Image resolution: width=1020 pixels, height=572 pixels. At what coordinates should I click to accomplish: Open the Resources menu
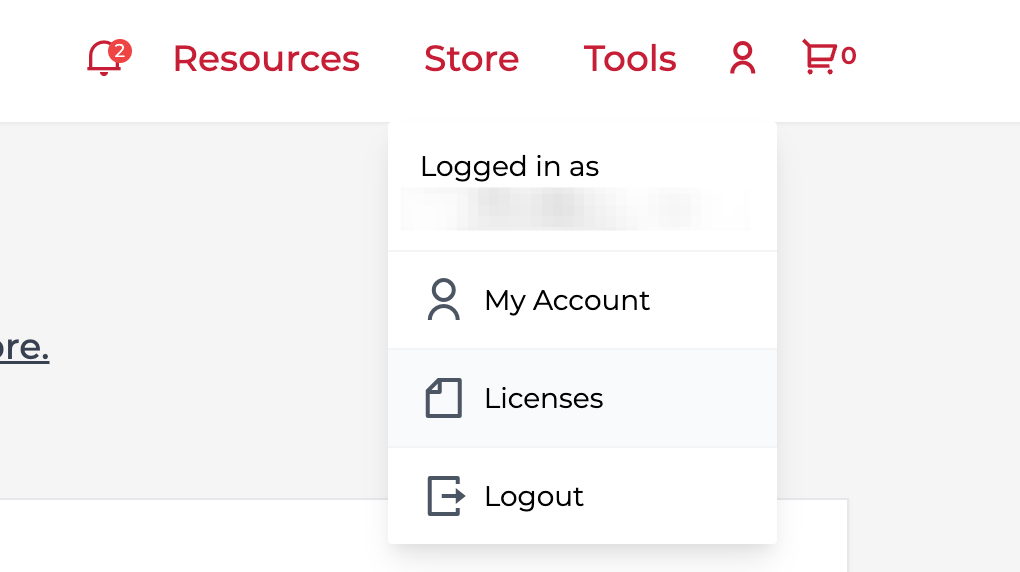(266, 59)
